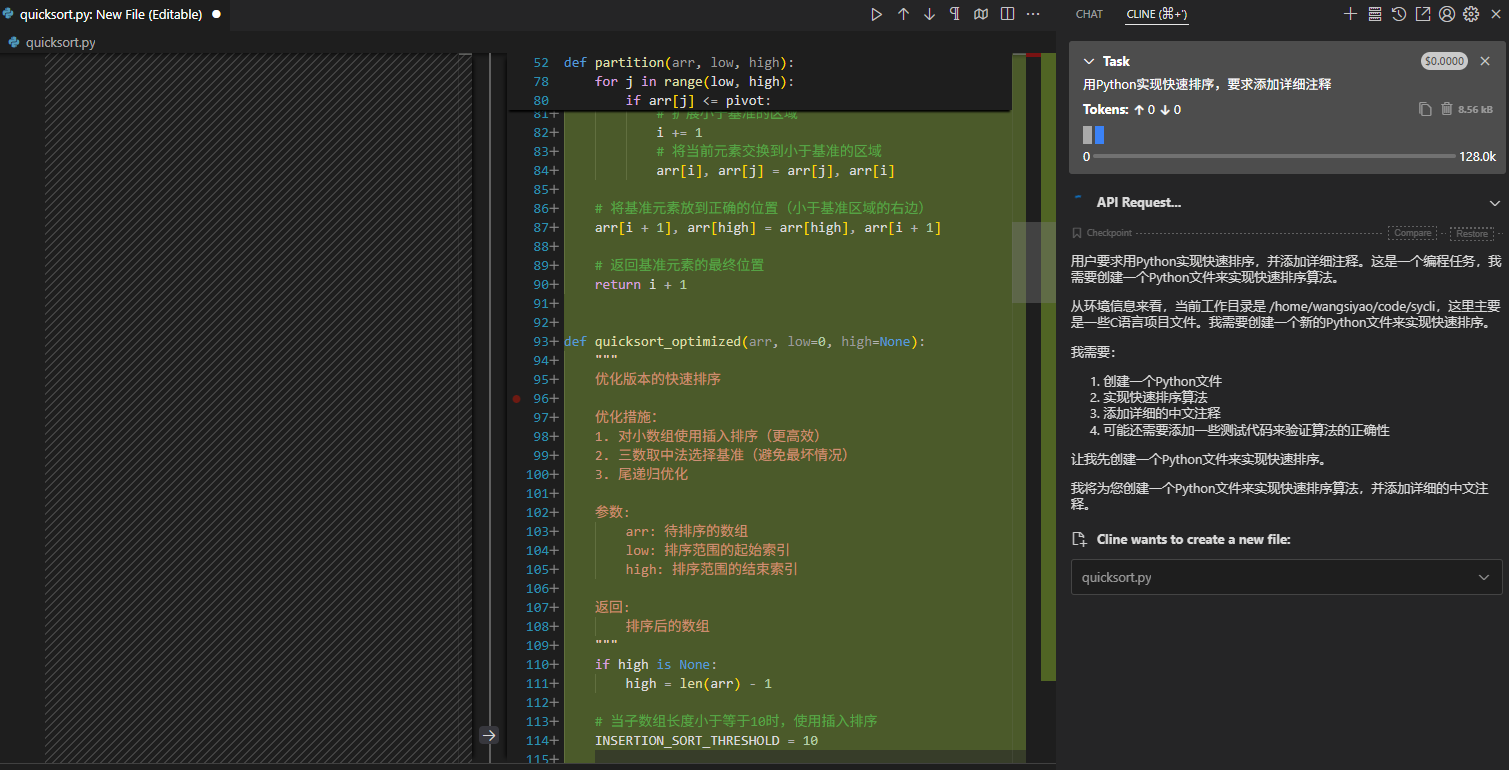The width and height of the screenshot is (1509, 770).
Task: Open Cline task history icon
Action: coord(1399,14)
